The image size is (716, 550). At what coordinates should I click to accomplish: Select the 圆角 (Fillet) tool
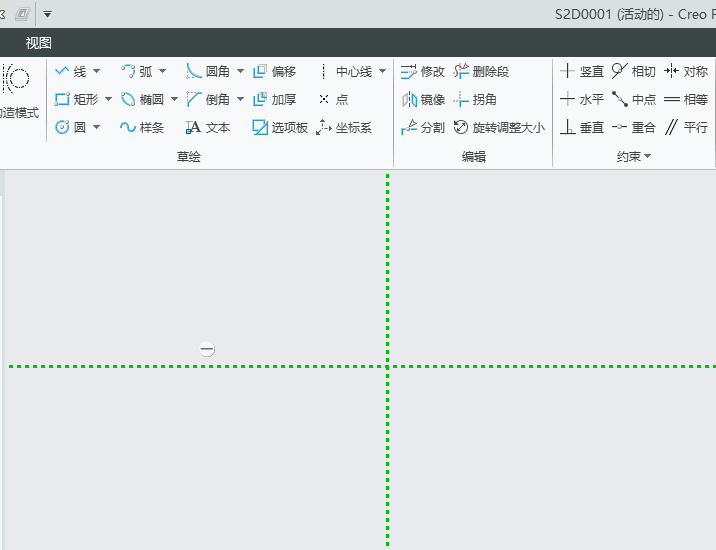[208, 72]
